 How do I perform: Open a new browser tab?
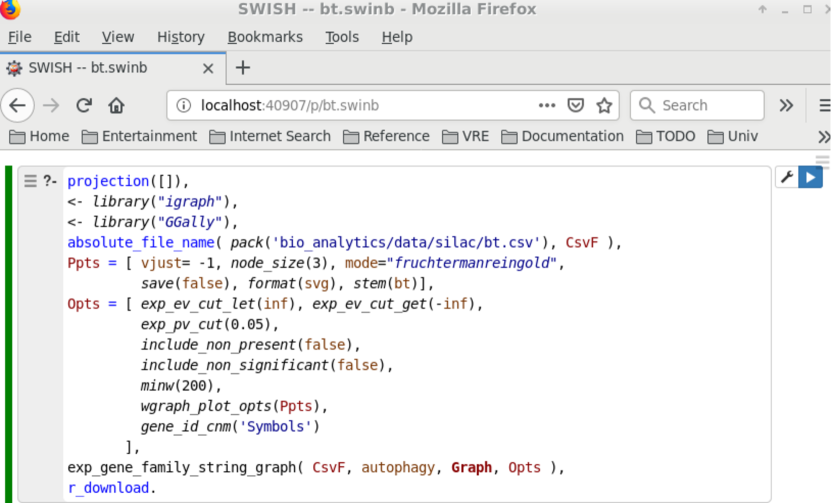click(242, 68)
